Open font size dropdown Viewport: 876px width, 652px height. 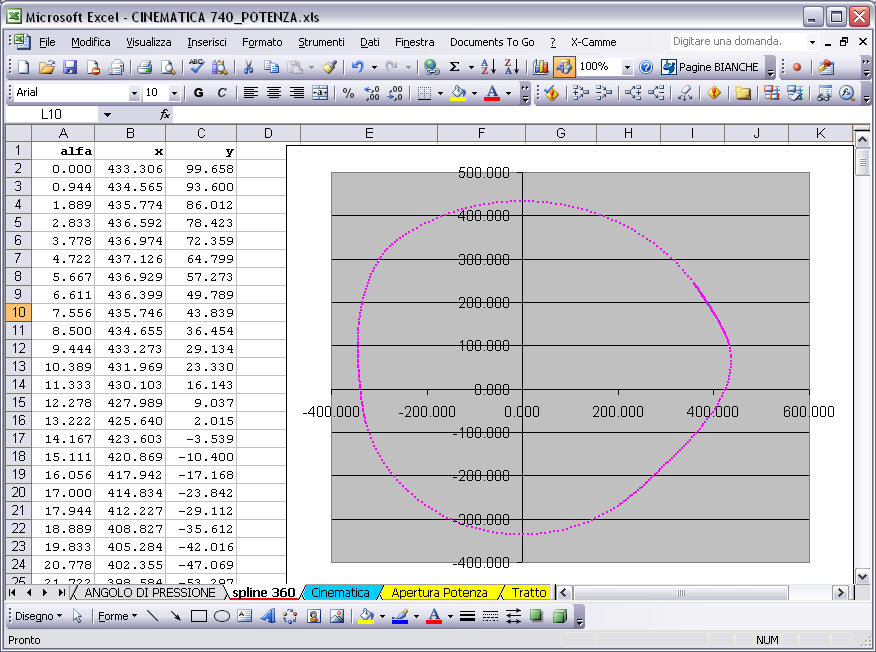(174, 93)
